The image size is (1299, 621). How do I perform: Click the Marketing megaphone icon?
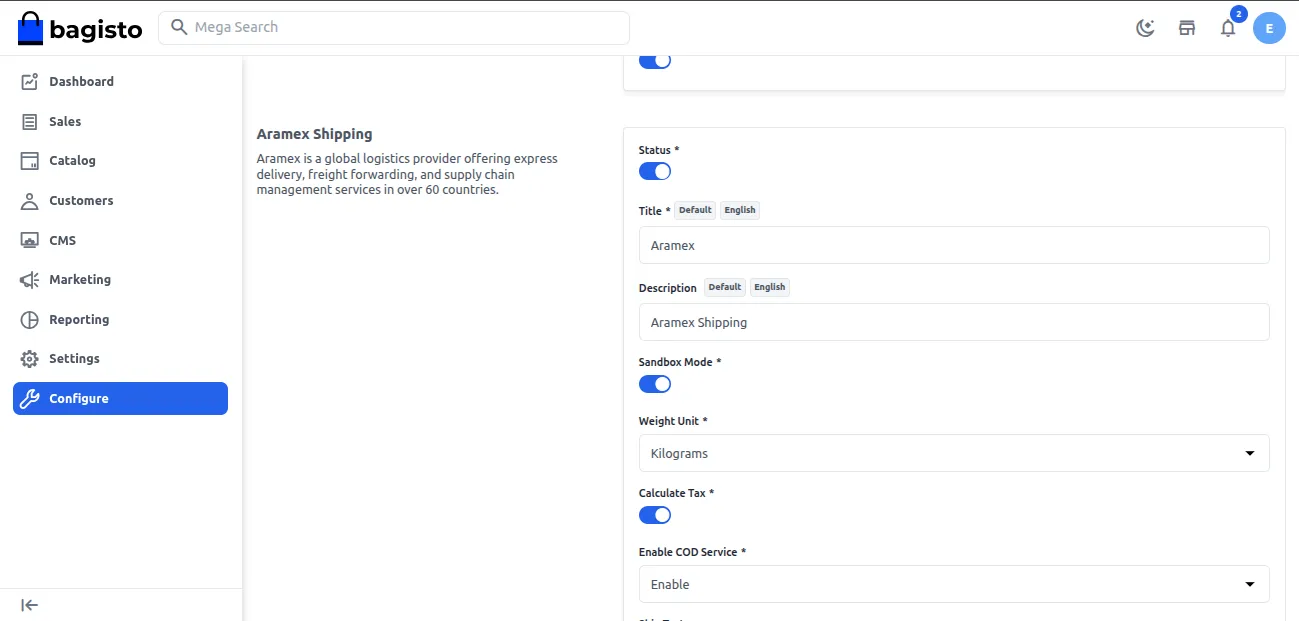[30, 279]
